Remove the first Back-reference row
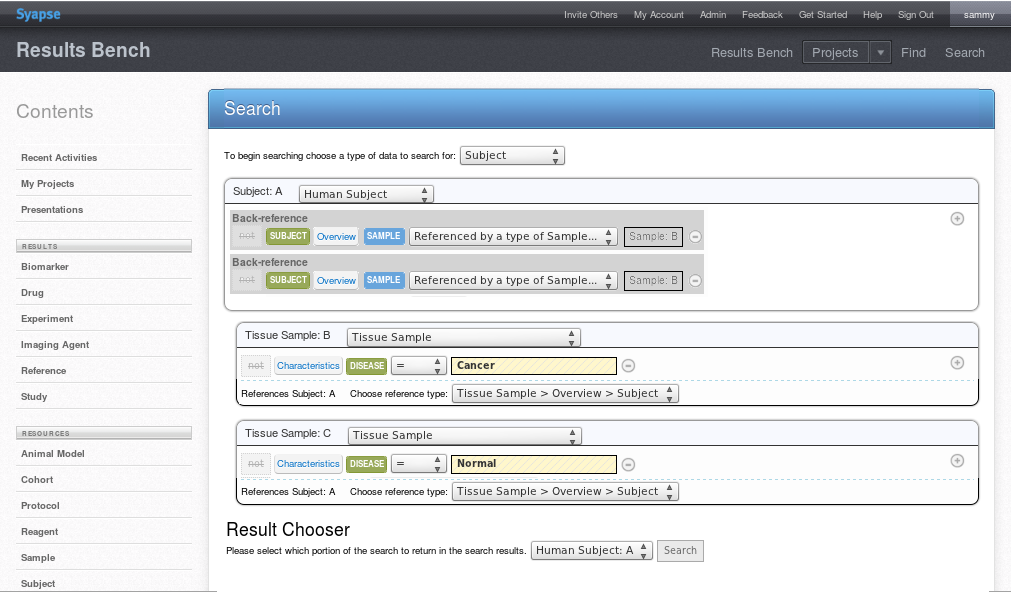This screenshot has width=1011, height=593. [x=696, y=237]
